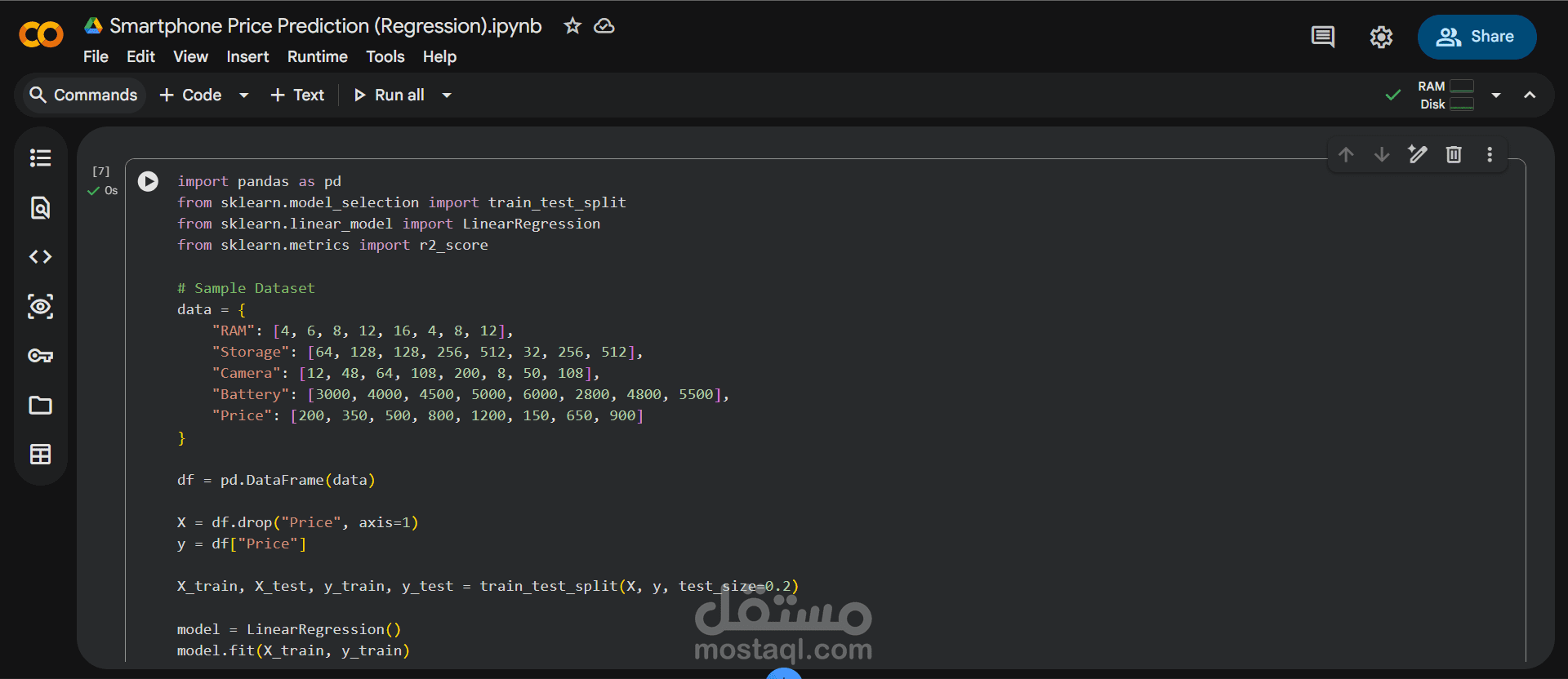This screenshot has width=1568, height=679.
Task: Open the Edit menu
Action: click(140, 57)
